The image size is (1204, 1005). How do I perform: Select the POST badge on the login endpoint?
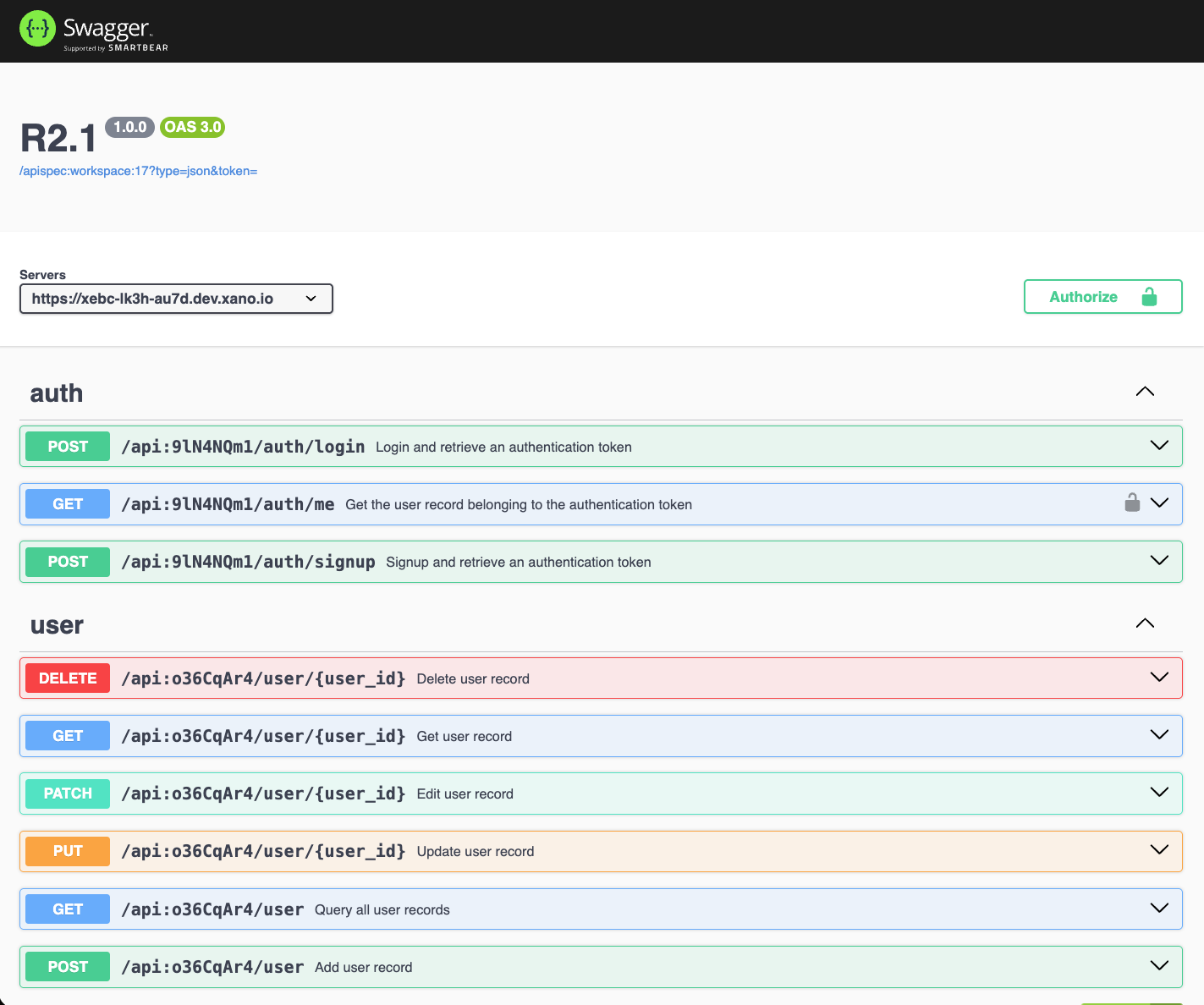click(x=67, y=446)
